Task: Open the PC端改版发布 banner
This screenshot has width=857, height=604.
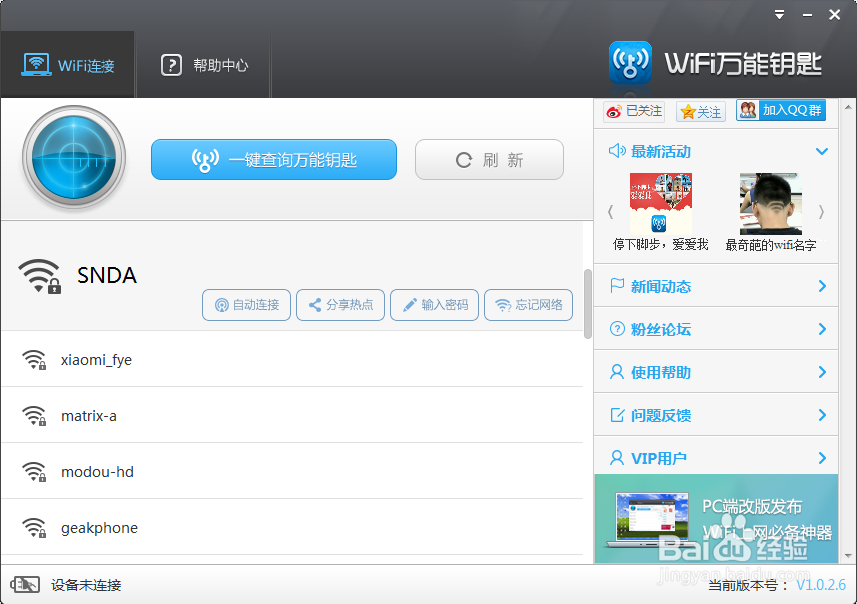Action: tap(716, 519)
